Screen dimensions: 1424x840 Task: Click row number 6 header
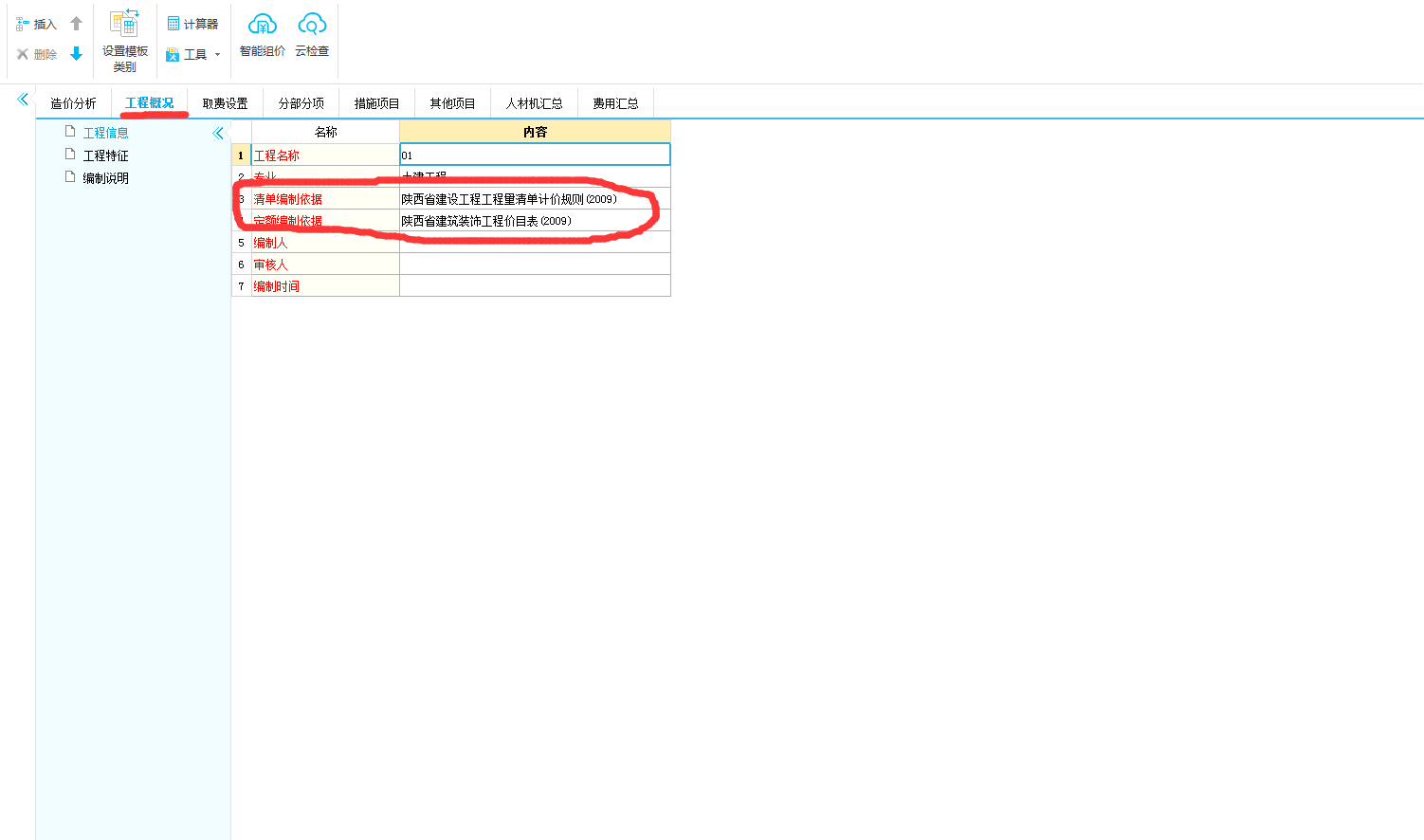coord(241,265)
